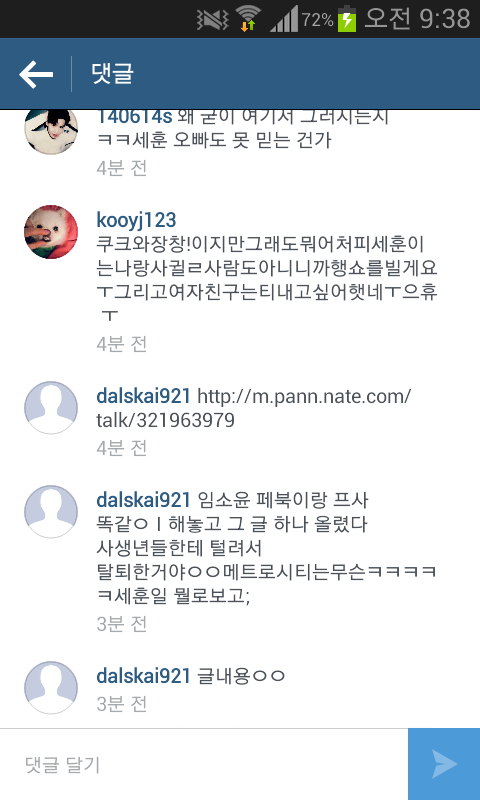Tap the 댓글 header title
Viewport: 480px width, 800px height.
tap(112, 73)
